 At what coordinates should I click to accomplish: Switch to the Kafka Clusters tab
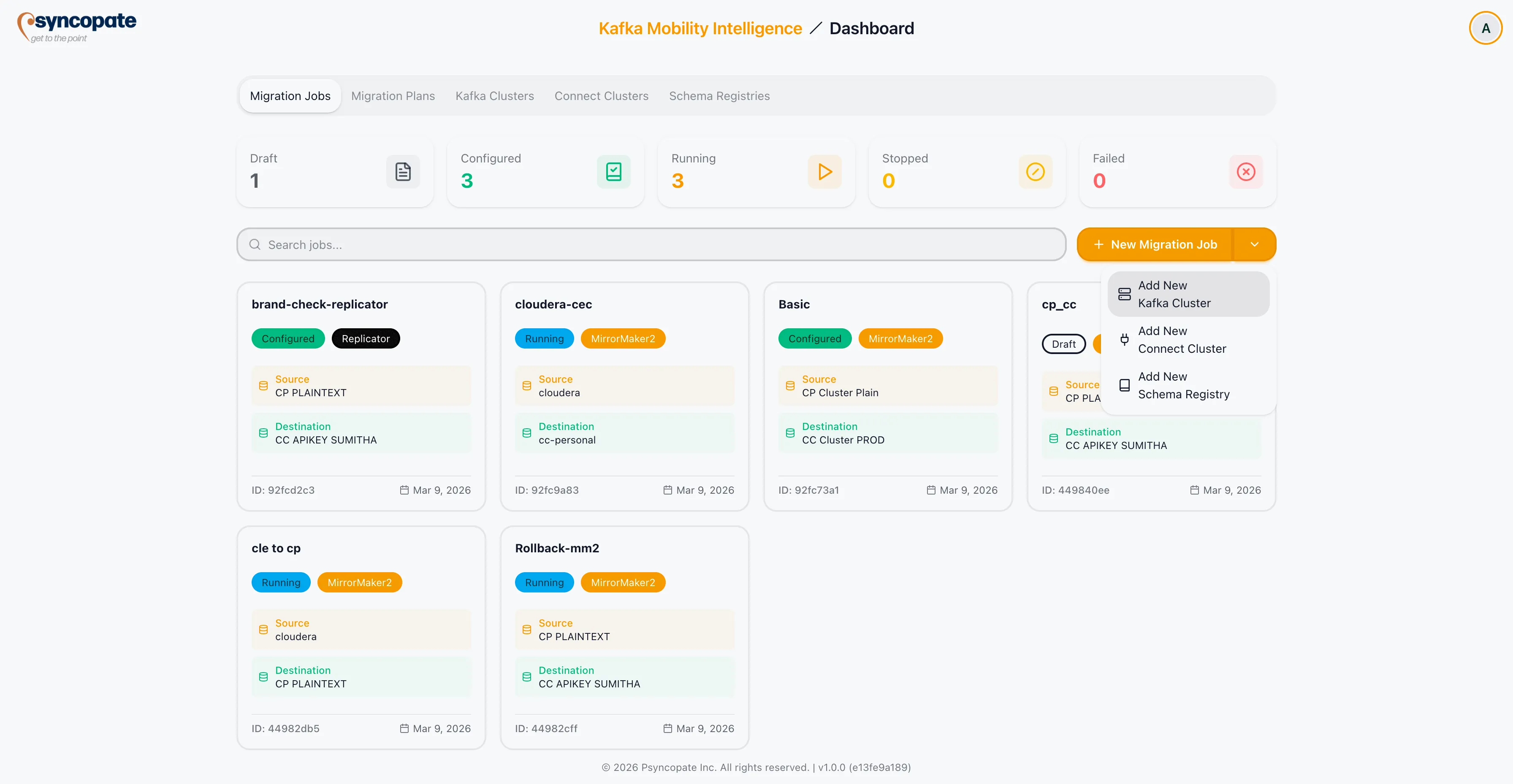pos(494,96)
